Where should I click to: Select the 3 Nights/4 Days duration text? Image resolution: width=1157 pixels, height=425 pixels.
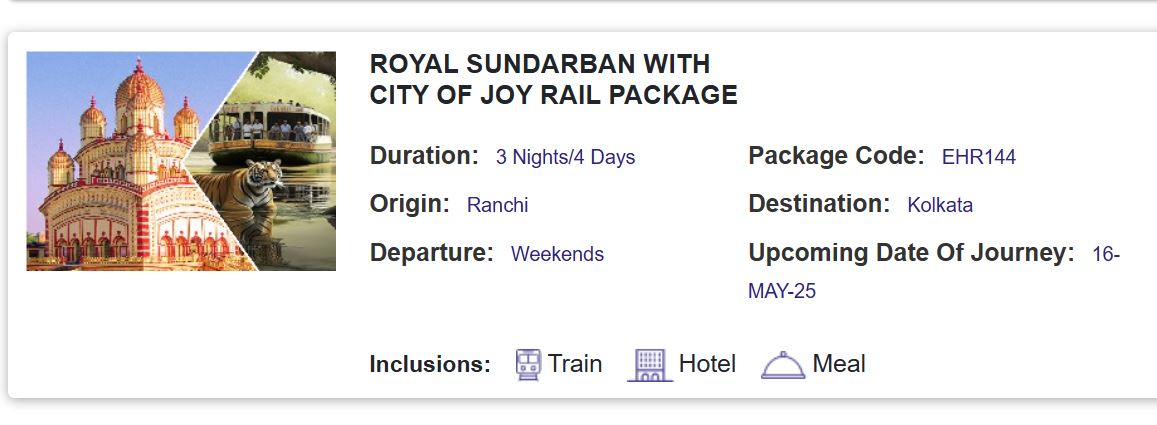click(x=565, y=157)
